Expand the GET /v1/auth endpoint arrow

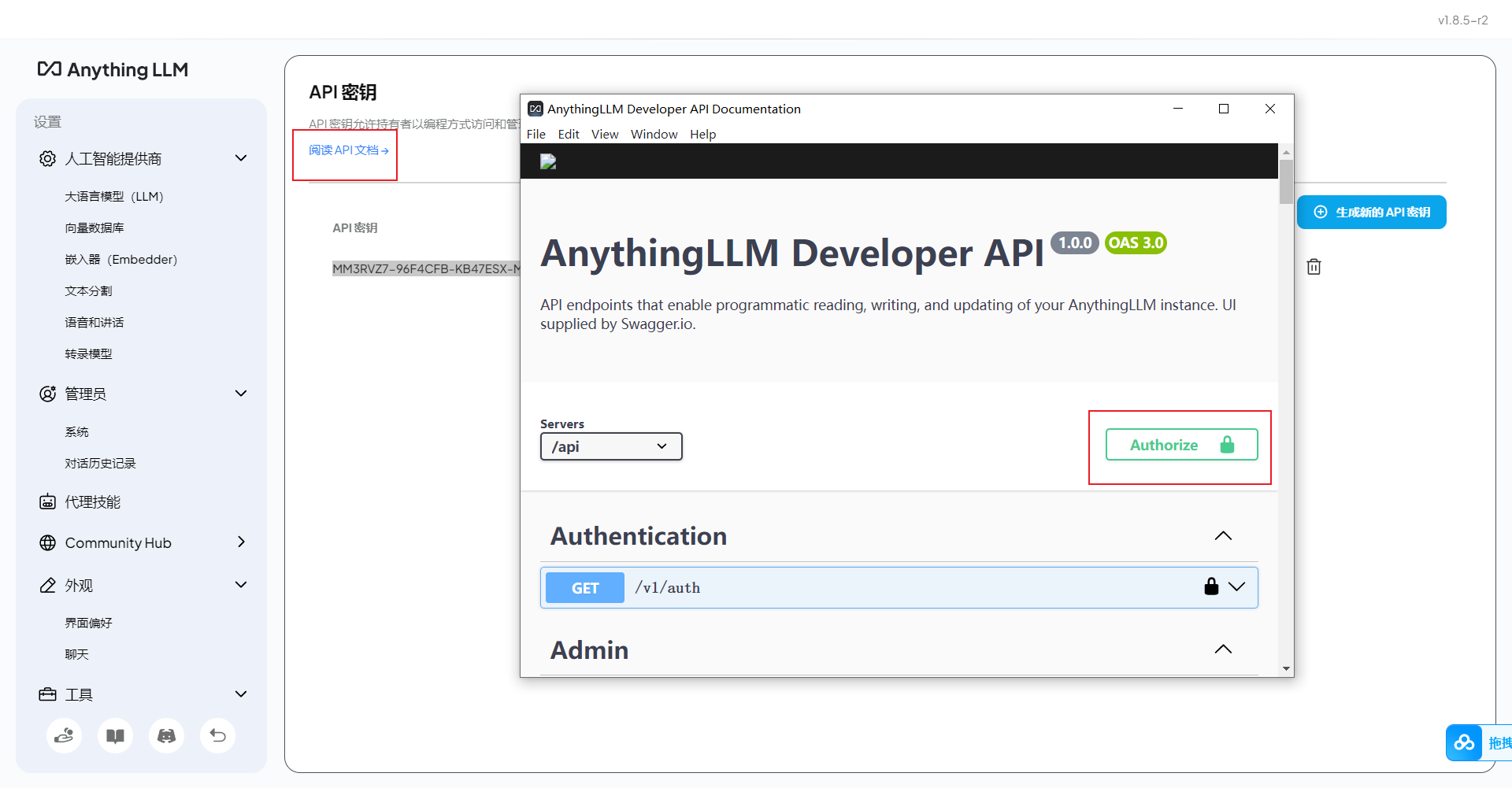[1237, 587]
